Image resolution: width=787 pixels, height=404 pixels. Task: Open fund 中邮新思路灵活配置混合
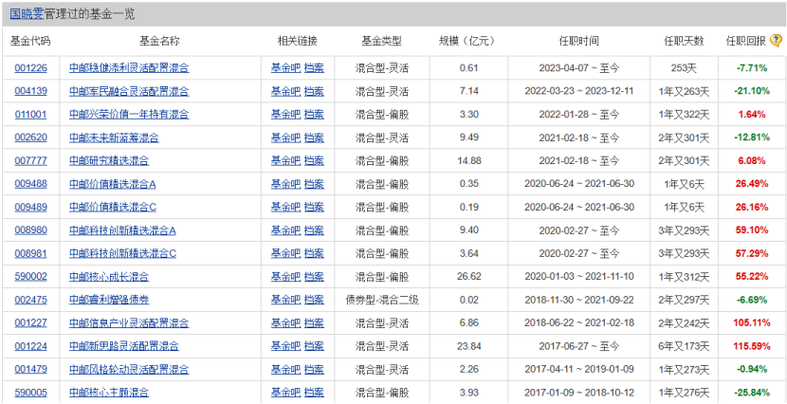click(124, 346)
